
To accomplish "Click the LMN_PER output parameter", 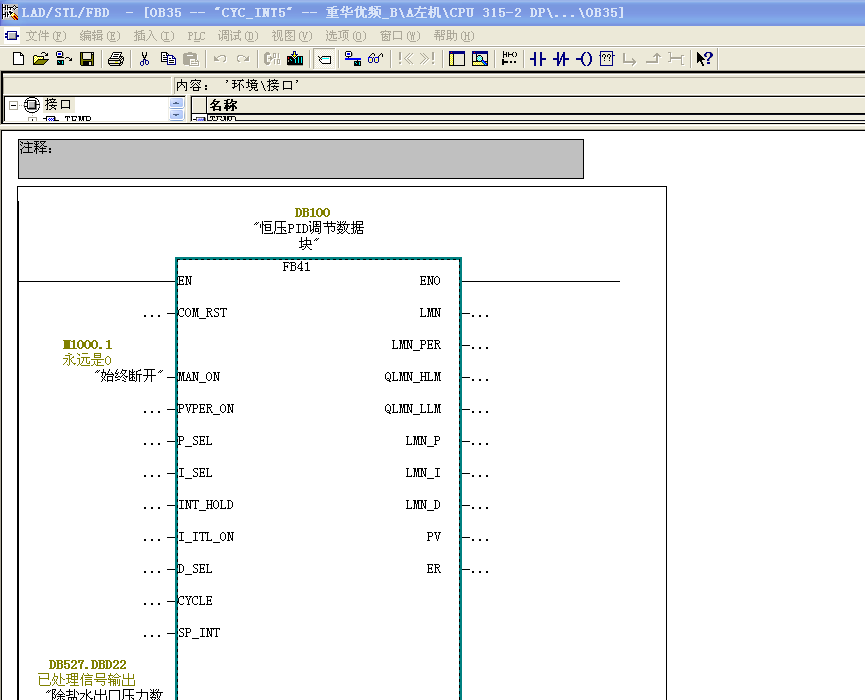I will pos(416,345).
